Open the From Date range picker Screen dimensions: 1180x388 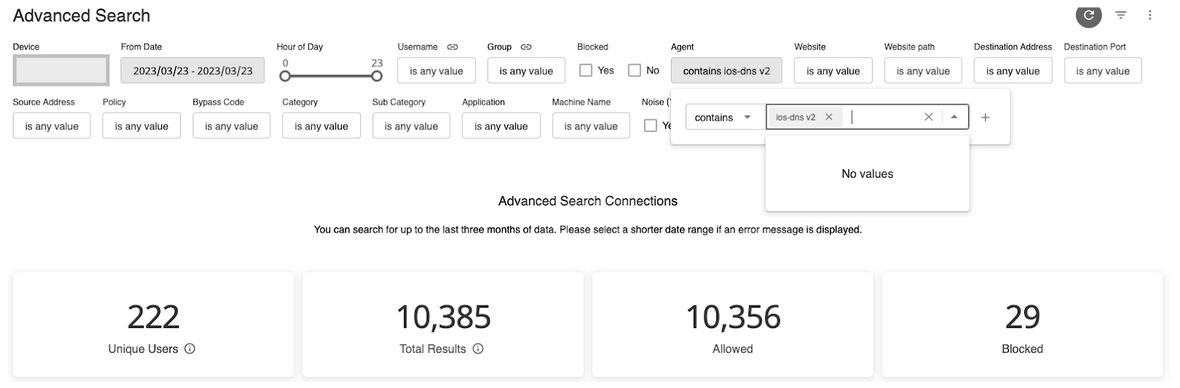point(193,71)
